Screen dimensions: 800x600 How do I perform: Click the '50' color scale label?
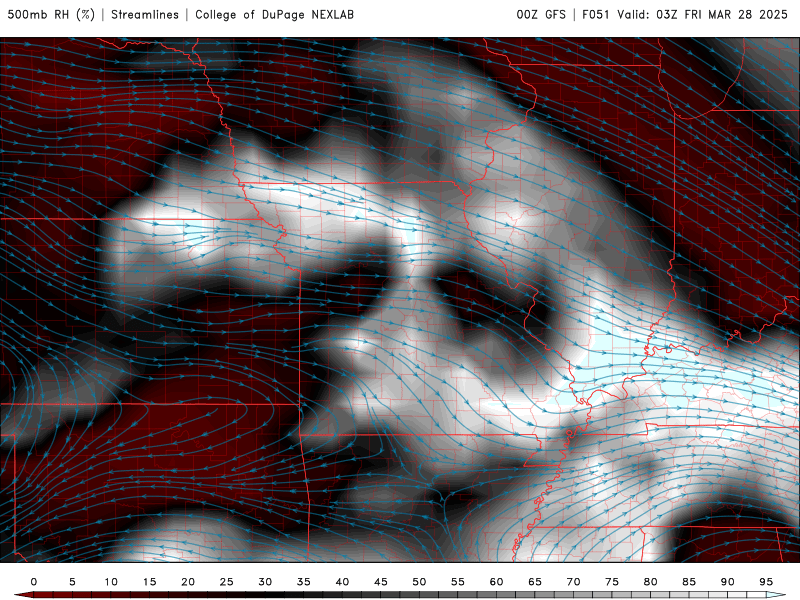point(419,582)
